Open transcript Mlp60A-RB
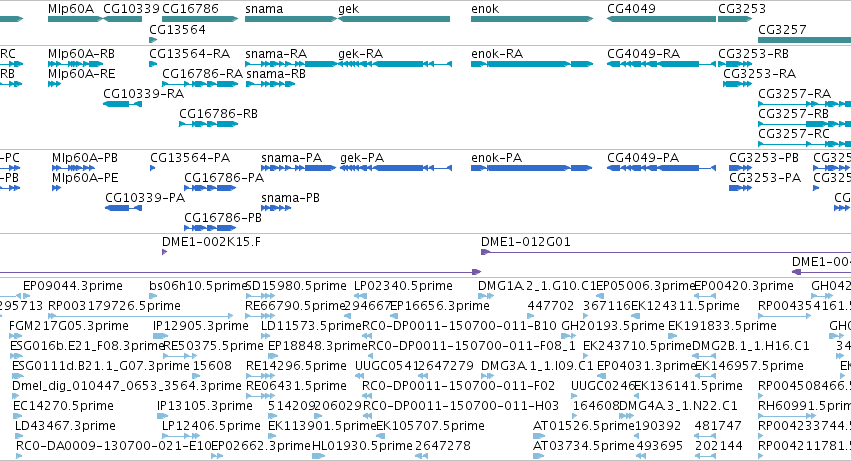 [81, 54]
